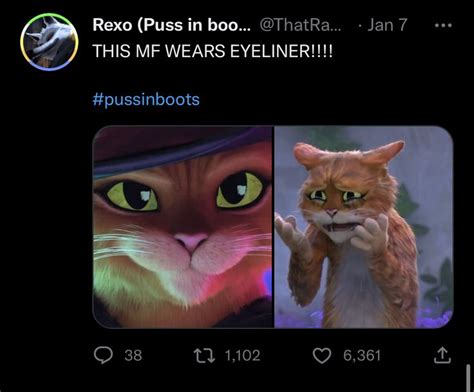Click the reply speech bubble icon

point(103,355)
